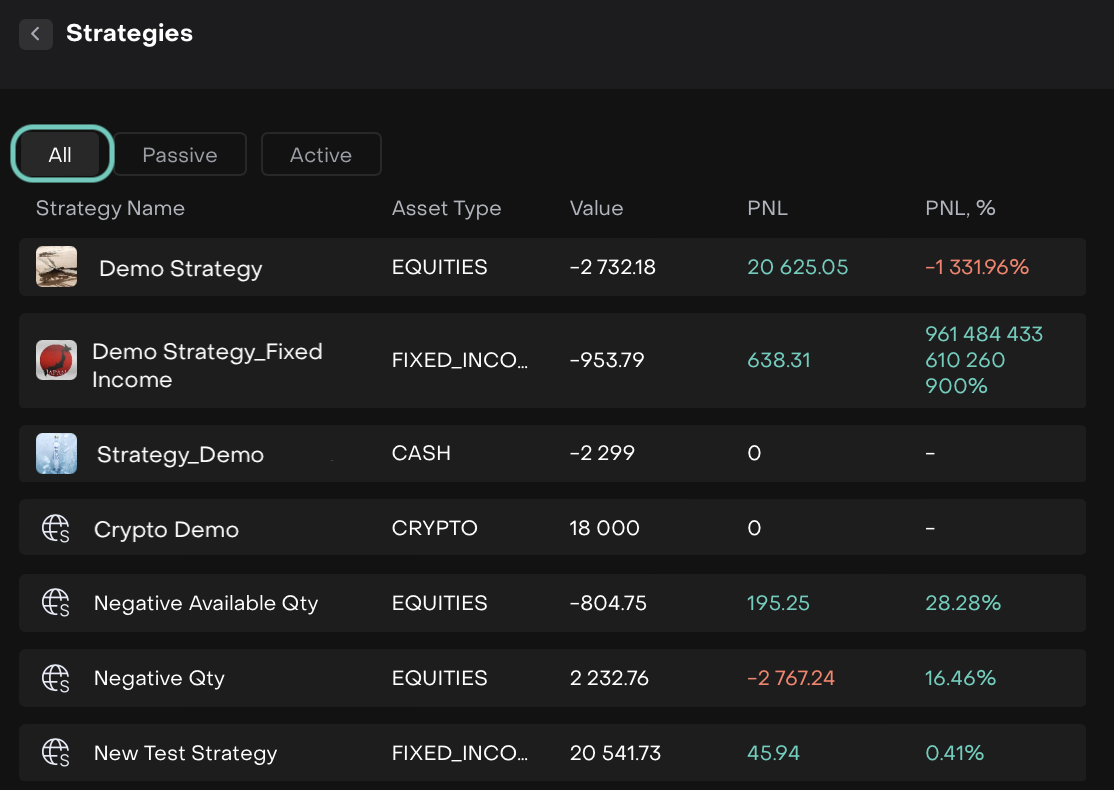Open the Crypto Demo strategy row
Image resolution: width=1114 pixels, height=790 pixels.
click(166, 529)
